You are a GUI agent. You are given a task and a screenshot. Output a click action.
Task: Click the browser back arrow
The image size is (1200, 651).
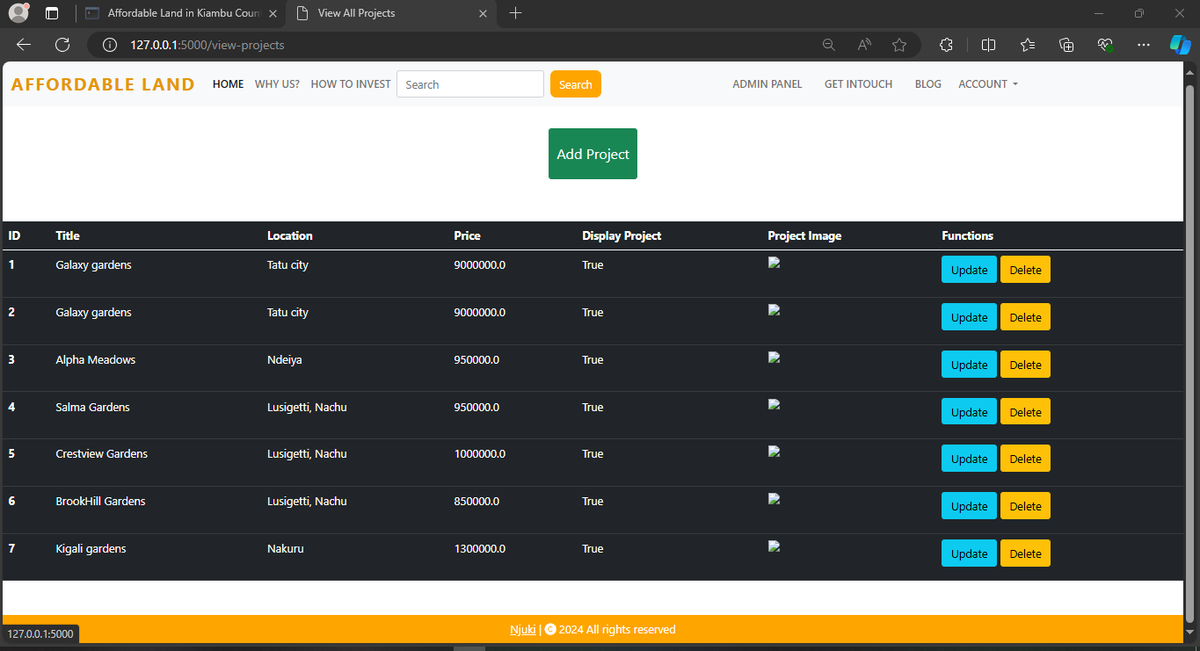(x=24, y=45)
